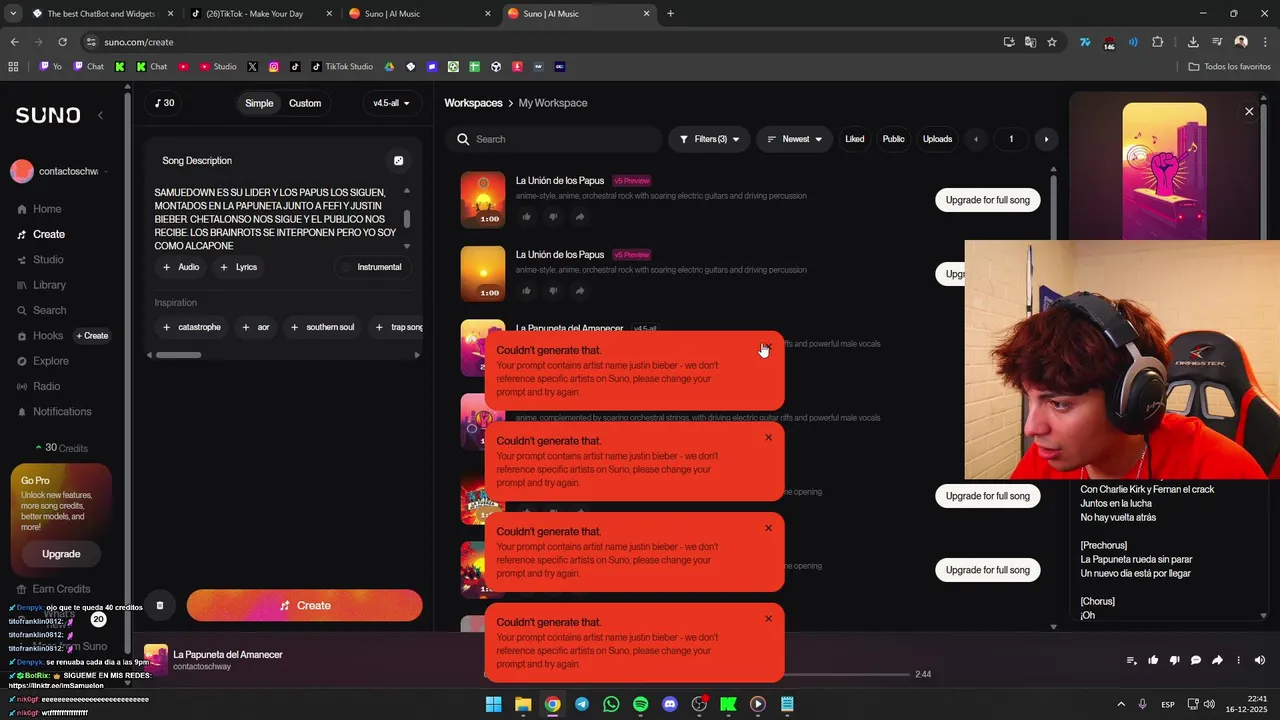The image size is (1280, 720).
Task: Dislike the playing song in player bar
Action: click(1174, 660)
